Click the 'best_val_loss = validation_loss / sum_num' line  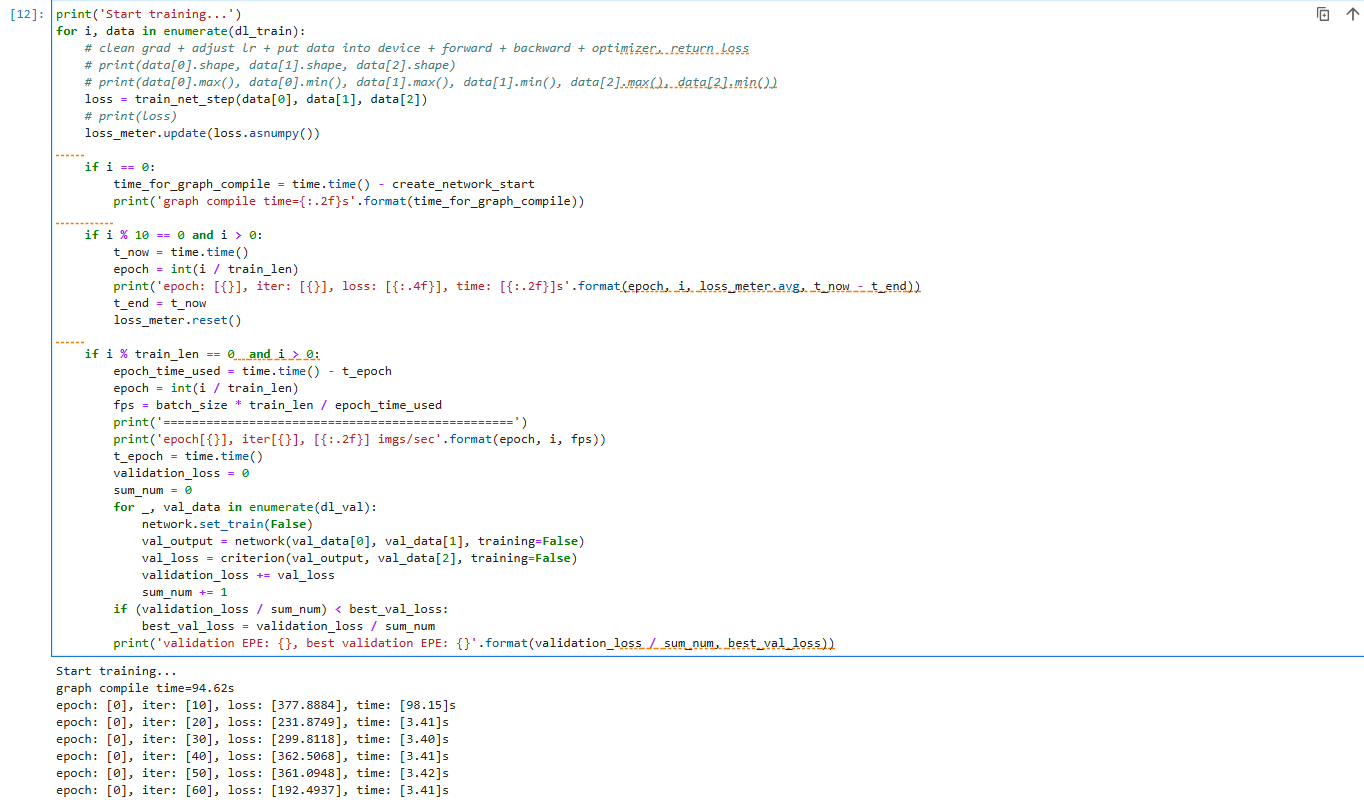click(x=288, y=626)
